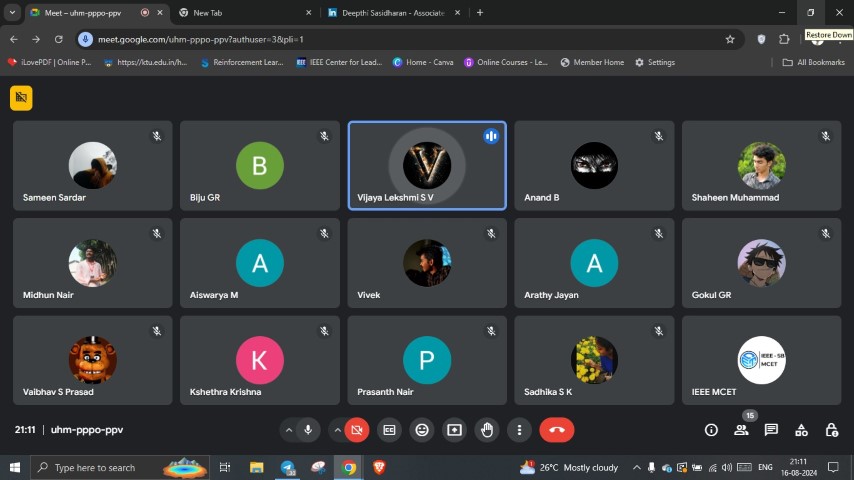Expand video settings arrow beside camera
Image resolution: width=854 pixels, height=480 pixels.
tap(337, 430)
